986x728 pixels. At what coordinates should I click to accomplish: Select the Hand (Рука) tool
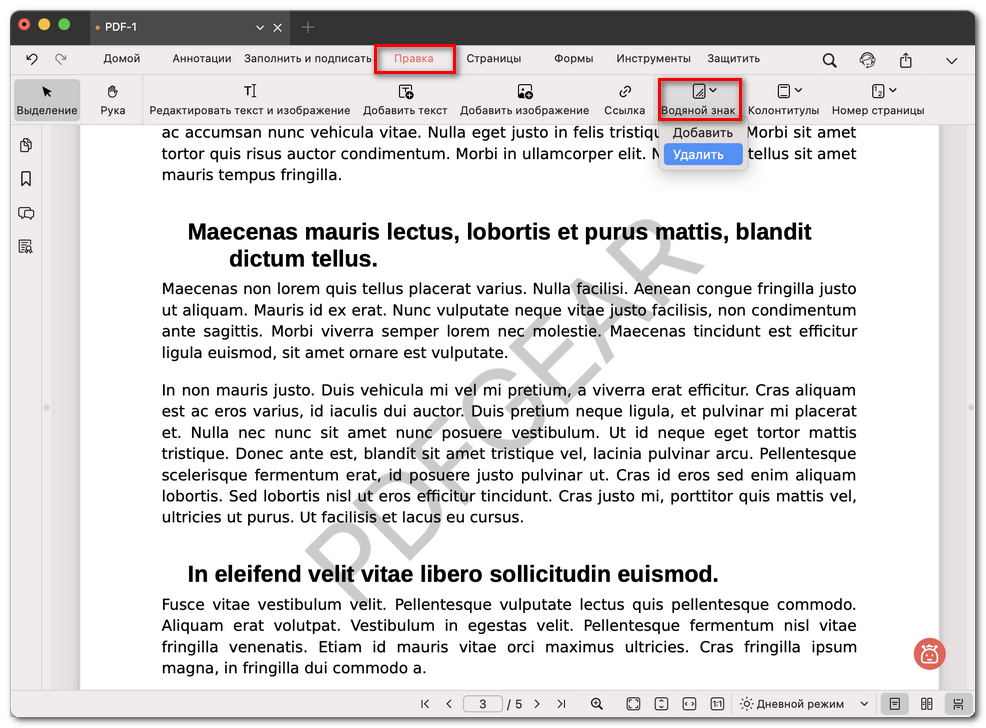(113, 99)
